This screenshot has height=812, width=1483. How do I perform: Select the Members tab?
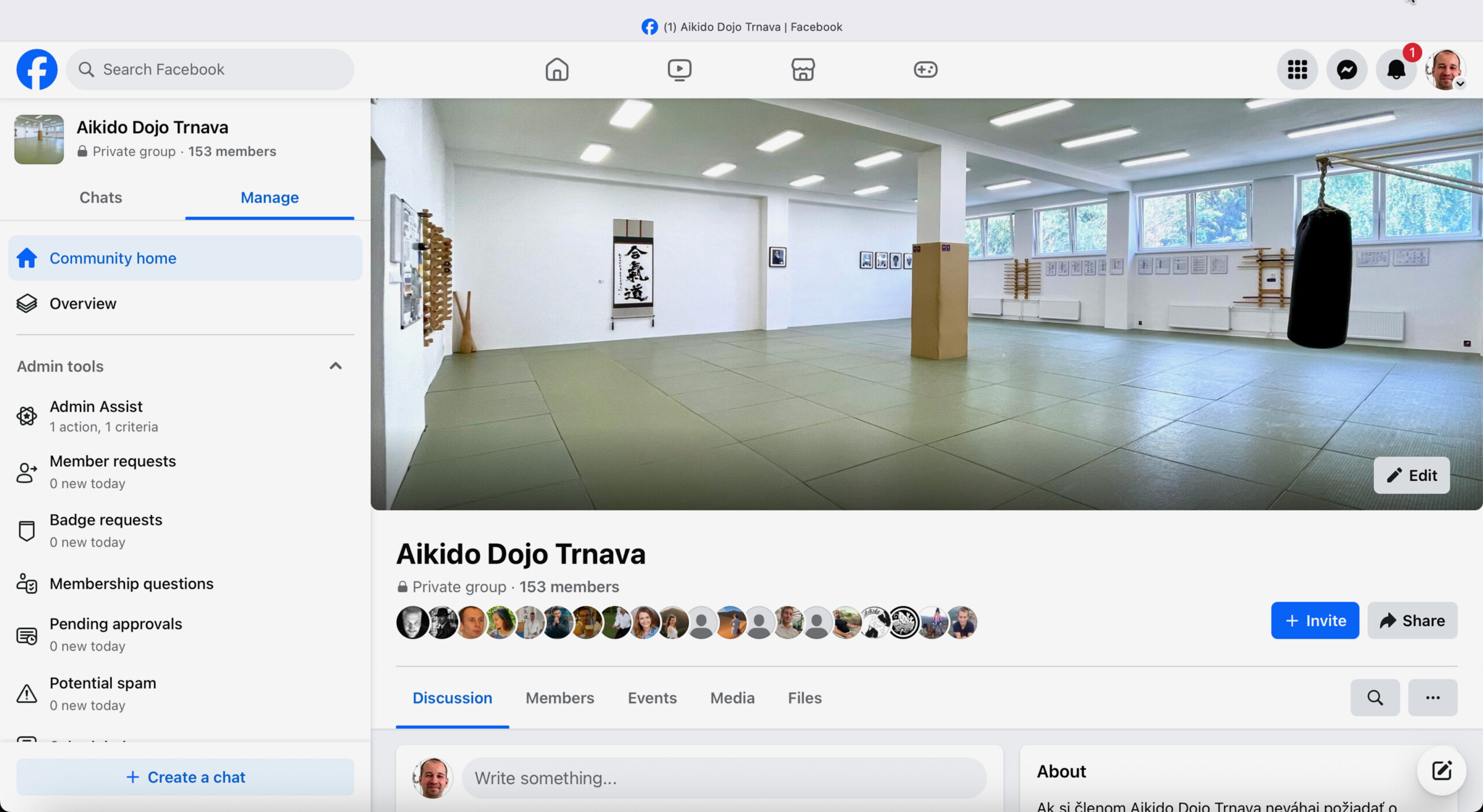560,698
